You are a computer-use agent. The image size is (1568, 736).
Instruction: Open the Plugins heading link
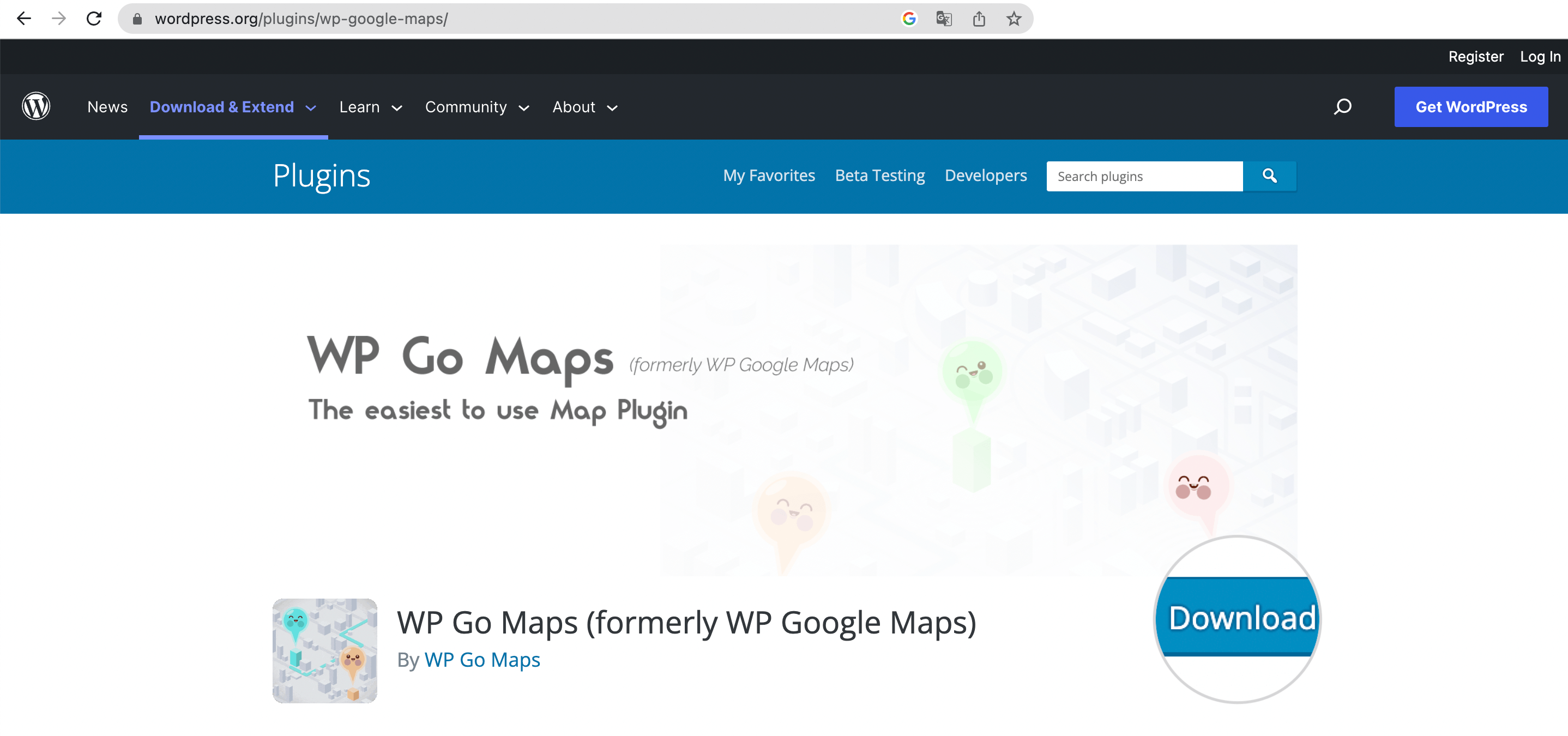click(x=321, y=176)
